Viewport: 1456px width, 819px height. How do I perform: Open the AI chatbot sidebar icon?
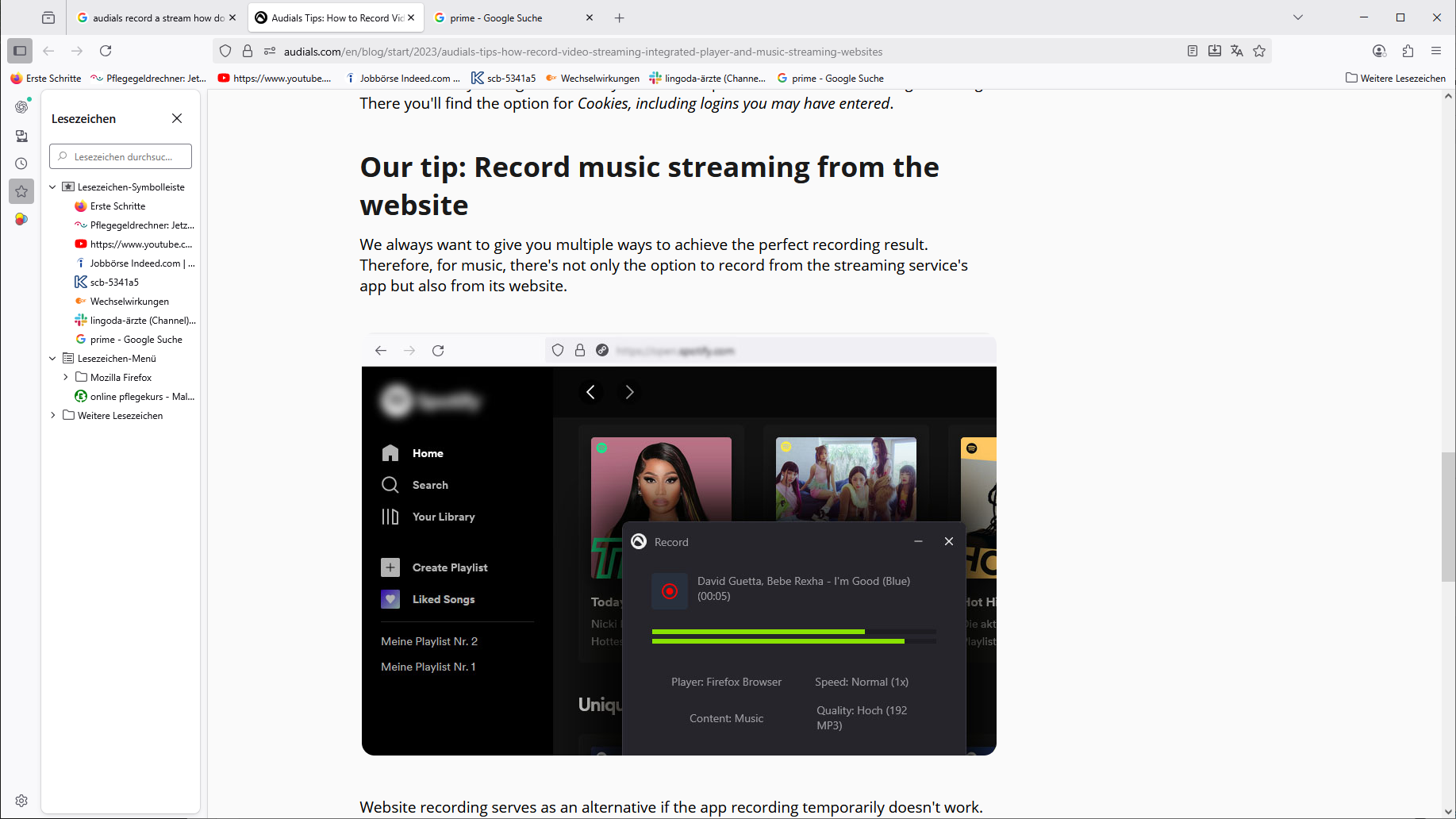(x=21, y=106)
